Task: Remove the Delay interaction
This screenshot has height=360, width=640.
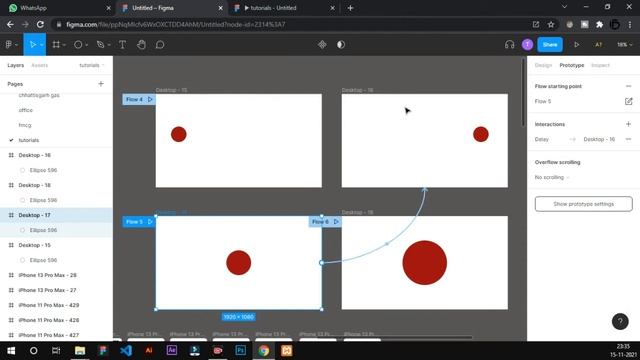Action: tap(628, 139)
